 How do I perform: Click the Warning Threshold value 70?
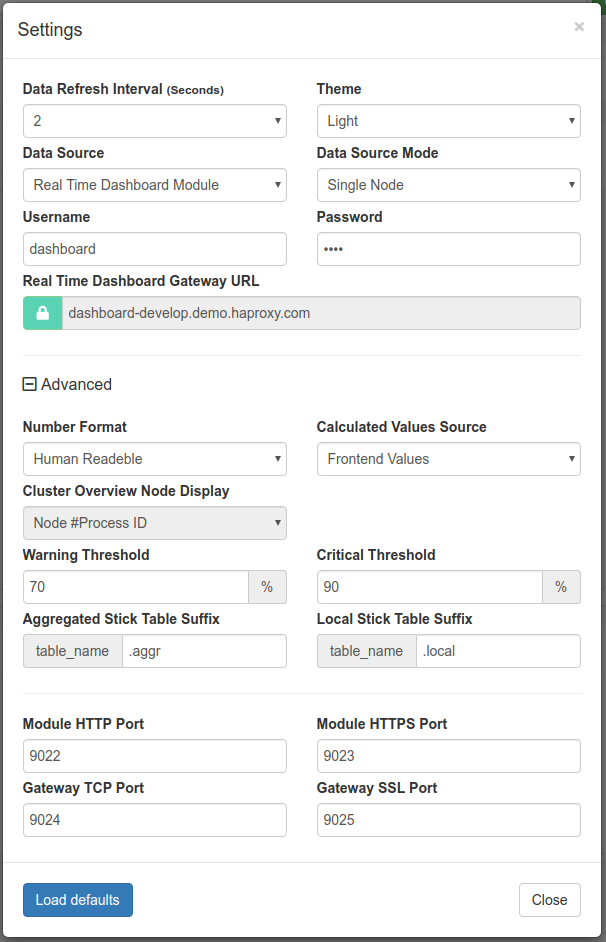[x=135, y=587]
